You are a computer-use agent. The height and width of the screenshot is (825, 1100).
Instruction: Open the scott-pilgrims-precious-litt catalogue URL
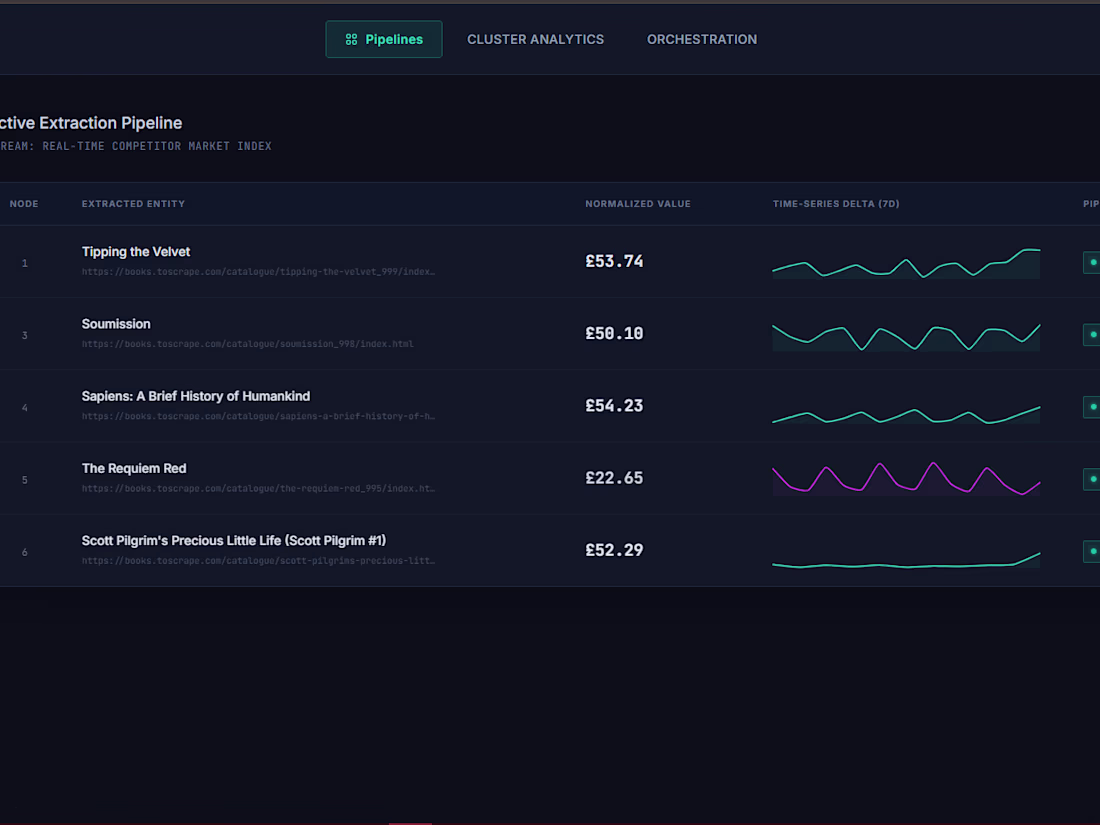click(258, 561)
